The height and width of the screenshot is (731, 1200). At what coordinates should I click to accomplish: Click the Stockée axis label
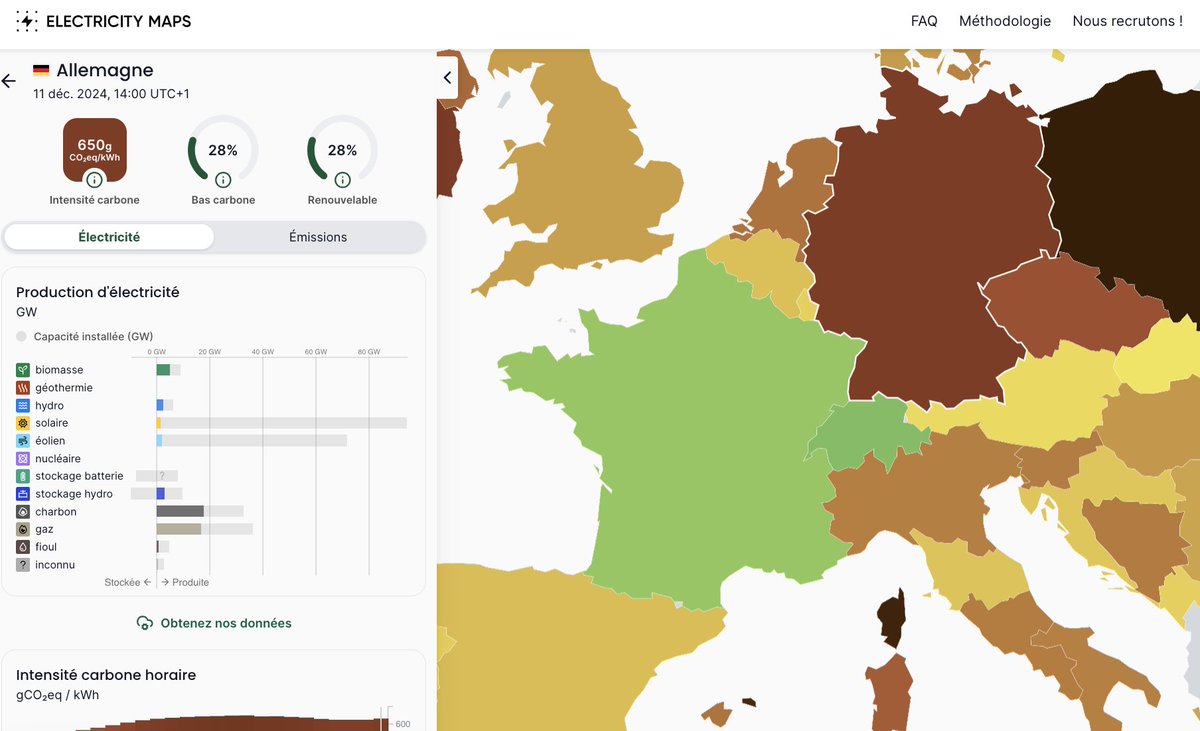pos(127,582)
